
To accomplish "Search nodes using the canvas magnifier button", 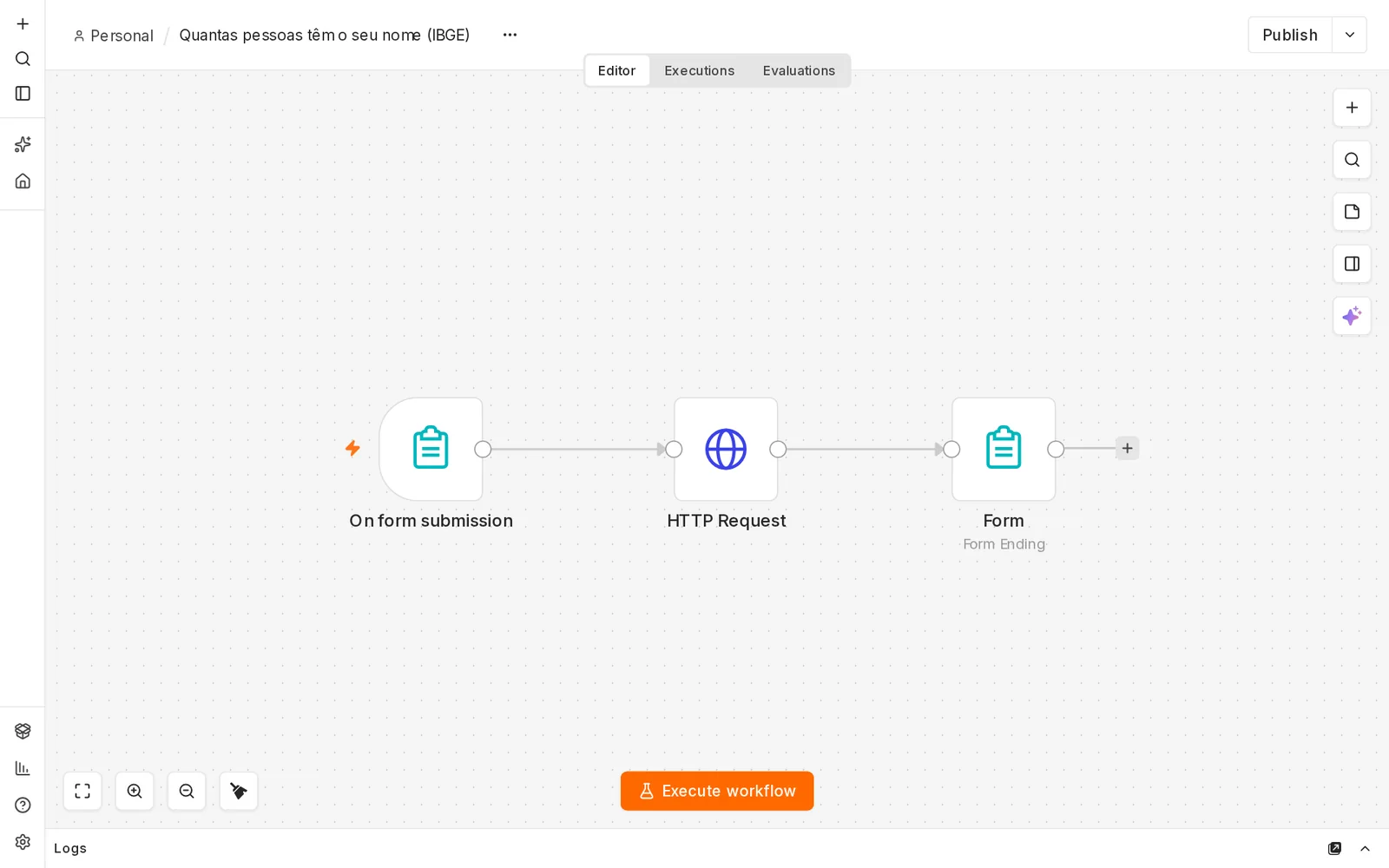I will (x=1352, y=160).
